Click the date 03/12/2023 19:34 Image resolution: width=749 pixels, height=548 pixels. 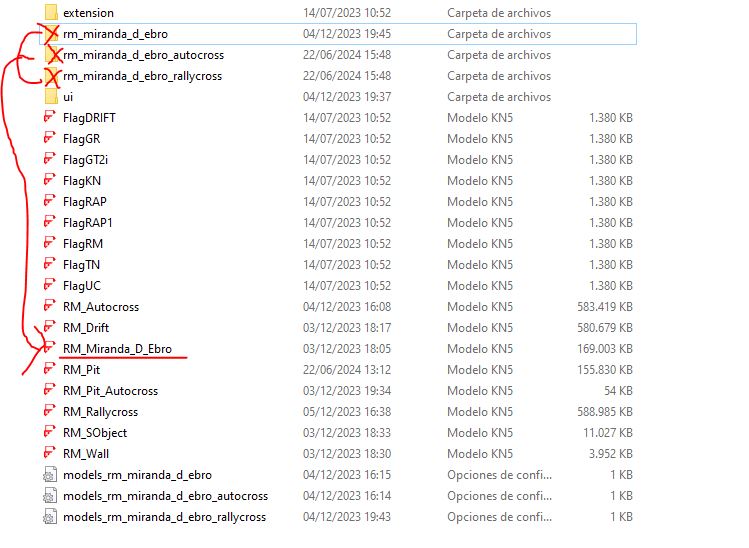click(x=347, y=391)
